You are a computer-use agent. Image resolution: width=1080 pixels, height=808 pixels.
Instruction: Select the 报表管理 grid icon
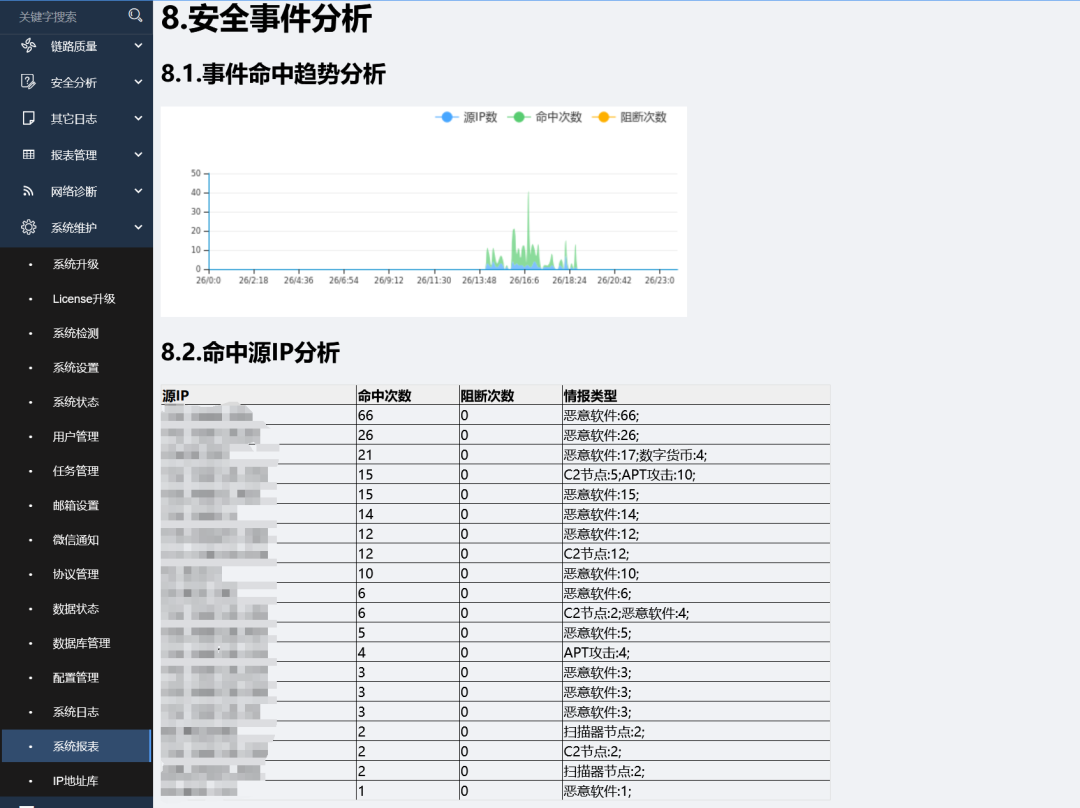tap(26, 154)
